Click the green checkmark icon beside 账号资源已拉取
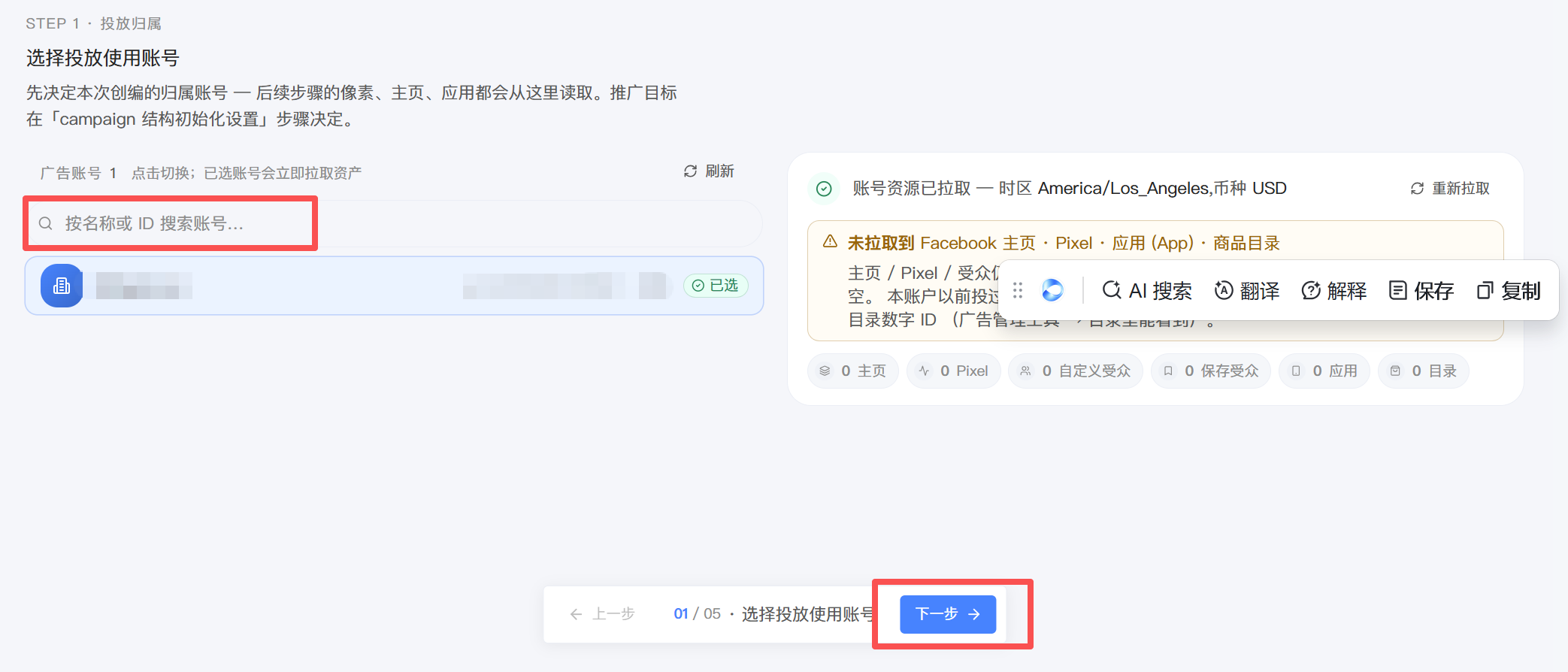1568x672 pixels. click(x=824, y=189)
